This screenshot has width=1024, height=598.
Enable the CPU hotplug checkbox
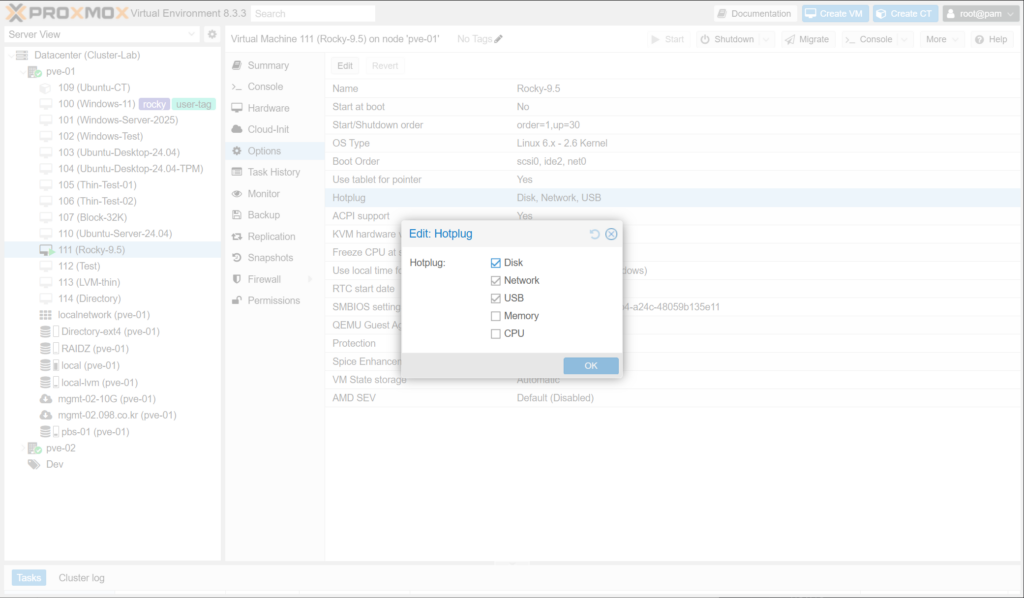pos(496,334)
